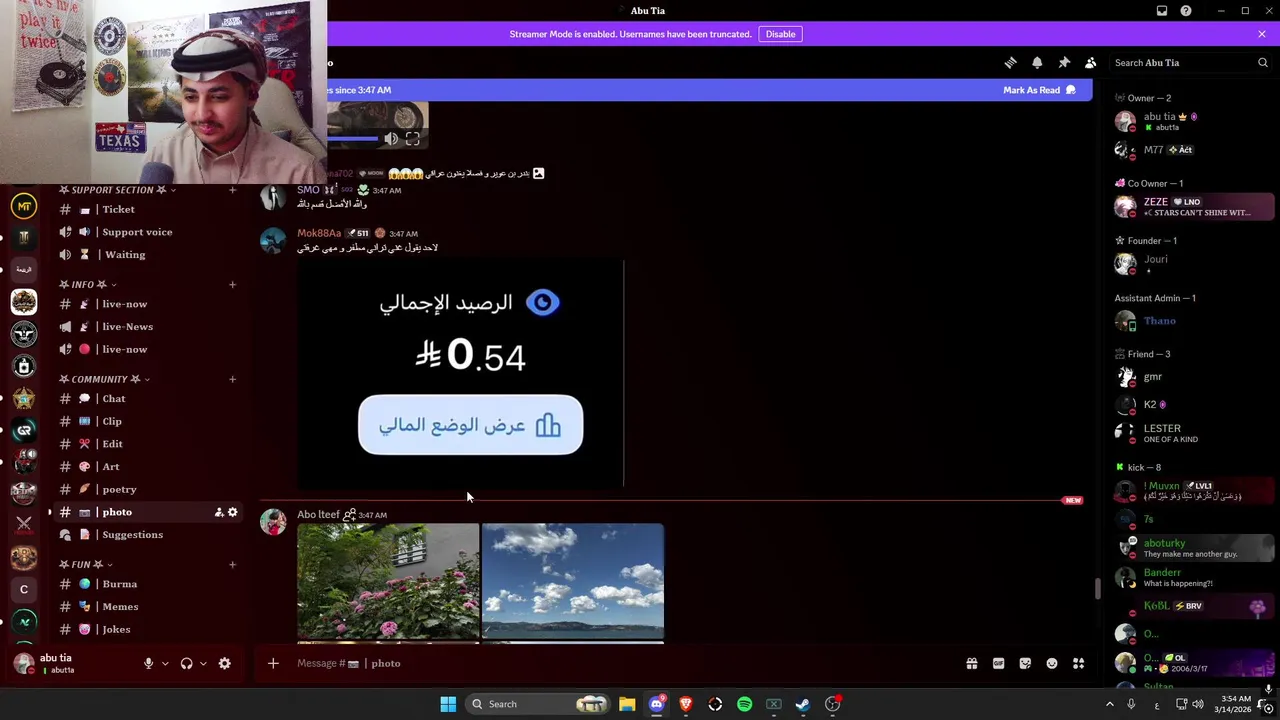Open the Threads icon in channel header

tap(1010, 62)
